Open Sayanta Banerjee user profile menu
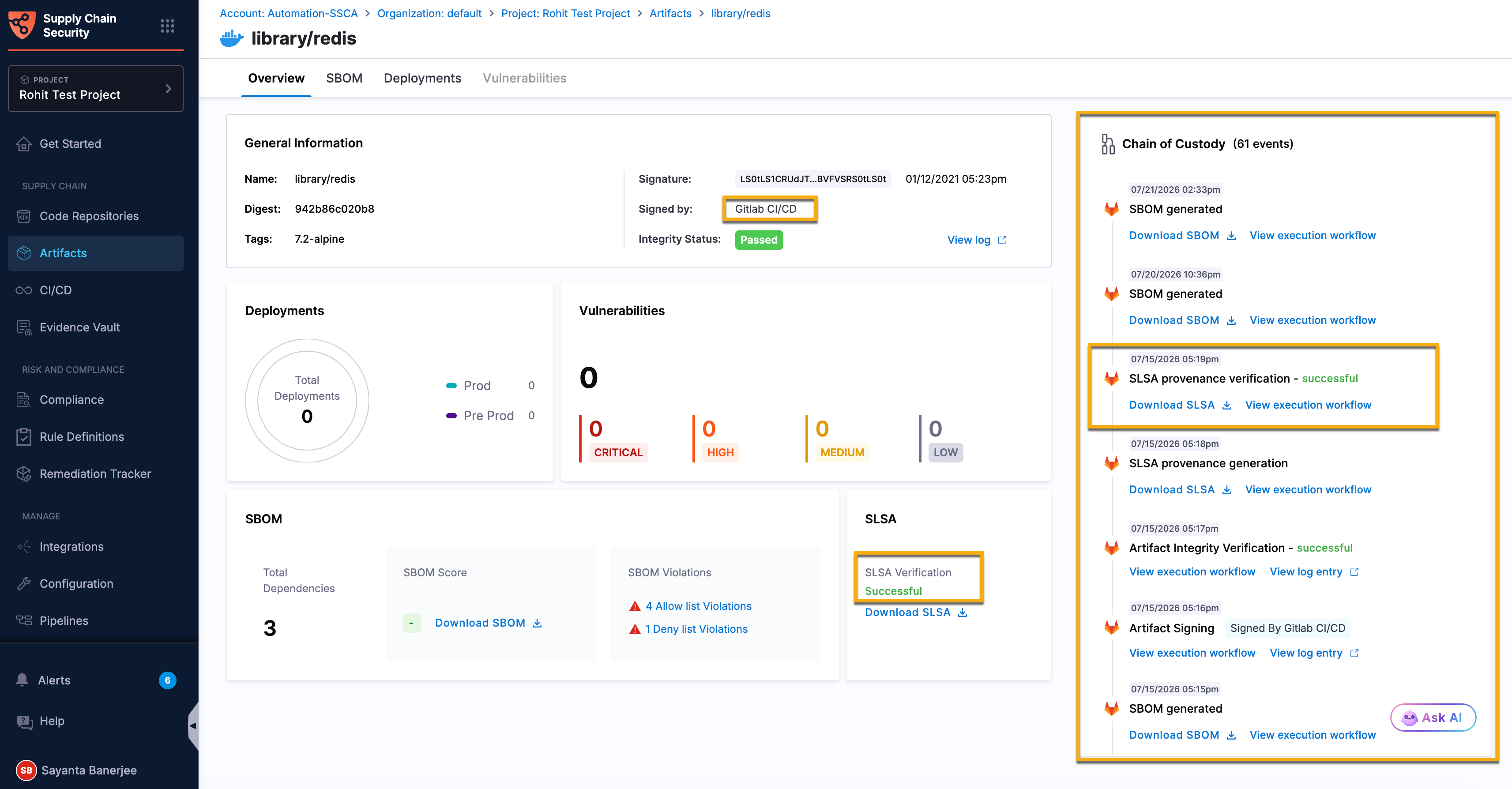This screenshot has height=789, width=1512. (77, 770)
